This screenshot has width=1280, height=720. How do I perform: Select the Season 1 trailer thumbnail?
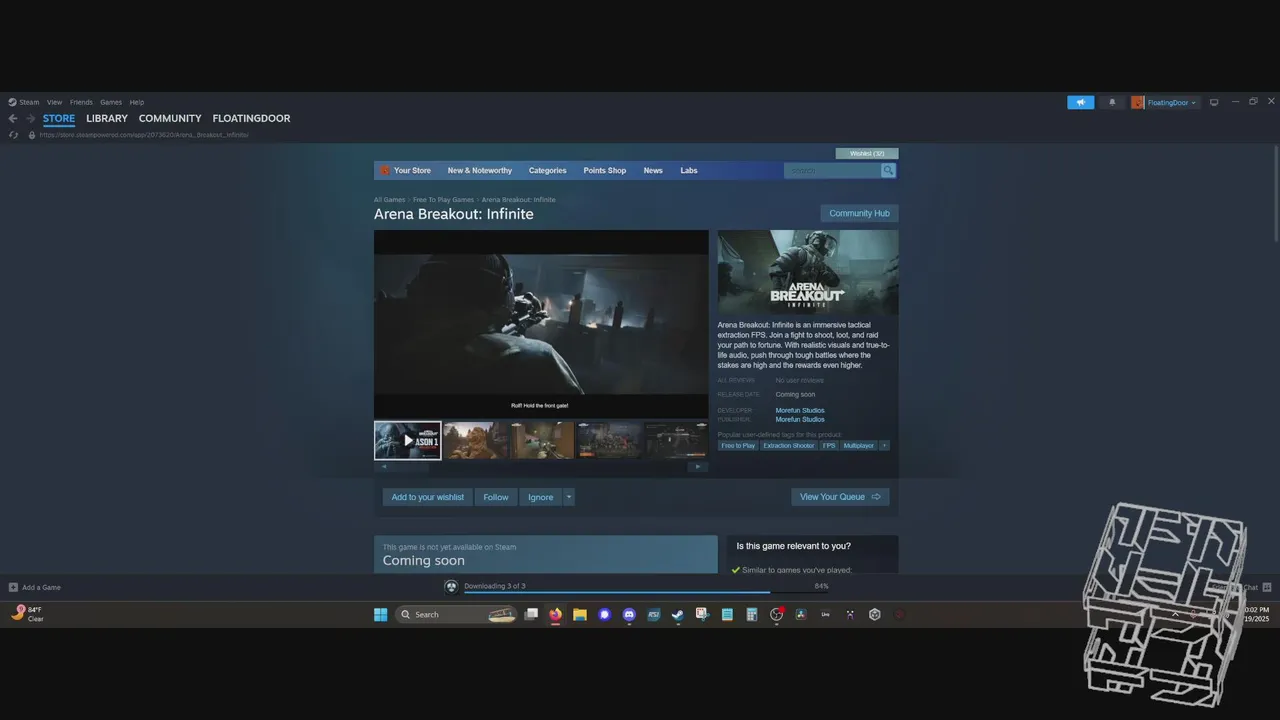pos(407,440)
